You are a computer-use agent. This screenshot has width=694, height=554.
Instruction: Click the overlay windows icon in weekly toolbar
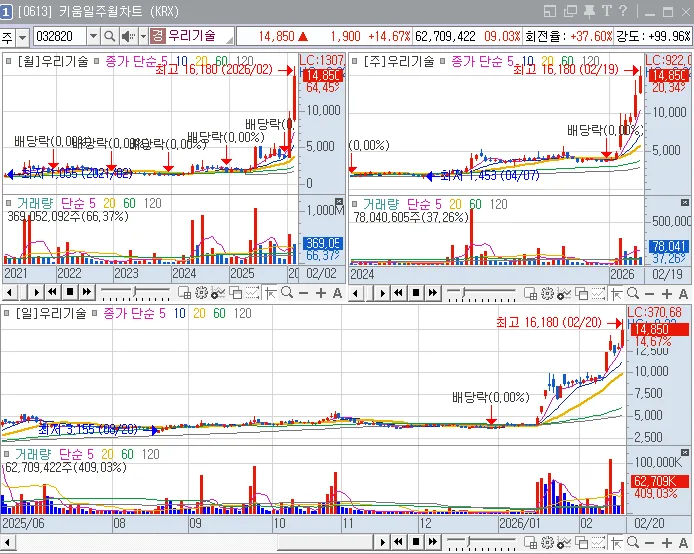tap(582, 293)
